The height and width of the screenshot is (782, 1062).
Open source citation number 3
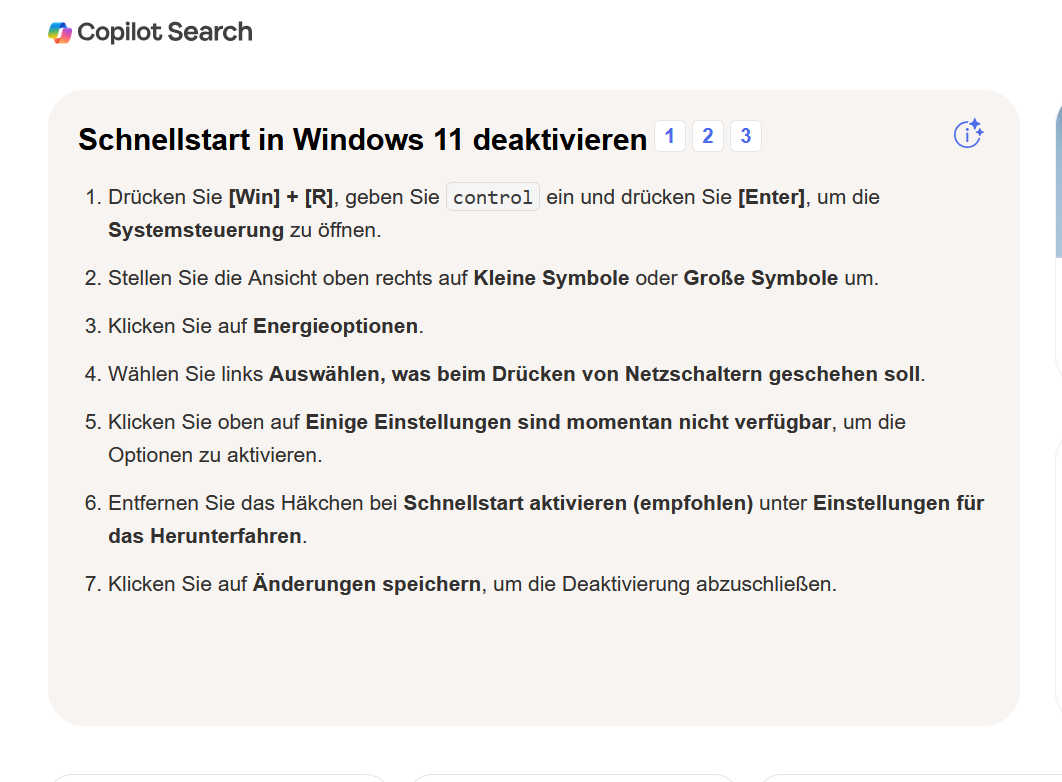[746, 136]
